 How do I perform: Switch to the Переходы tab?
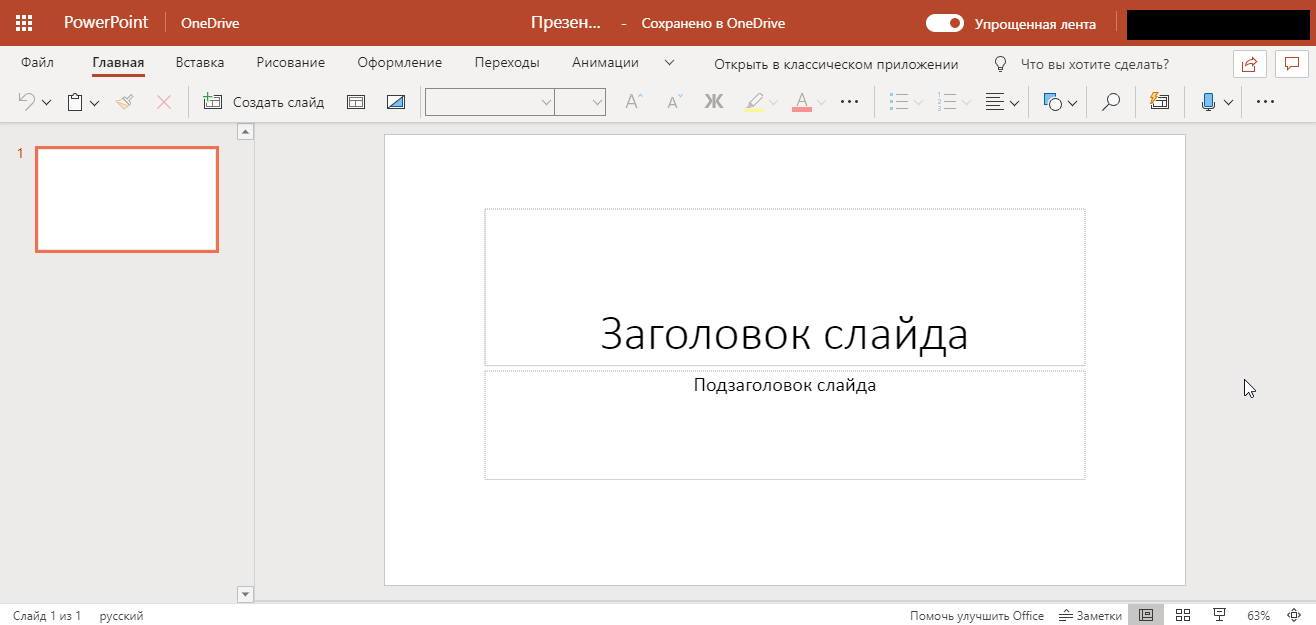point(507,63)
